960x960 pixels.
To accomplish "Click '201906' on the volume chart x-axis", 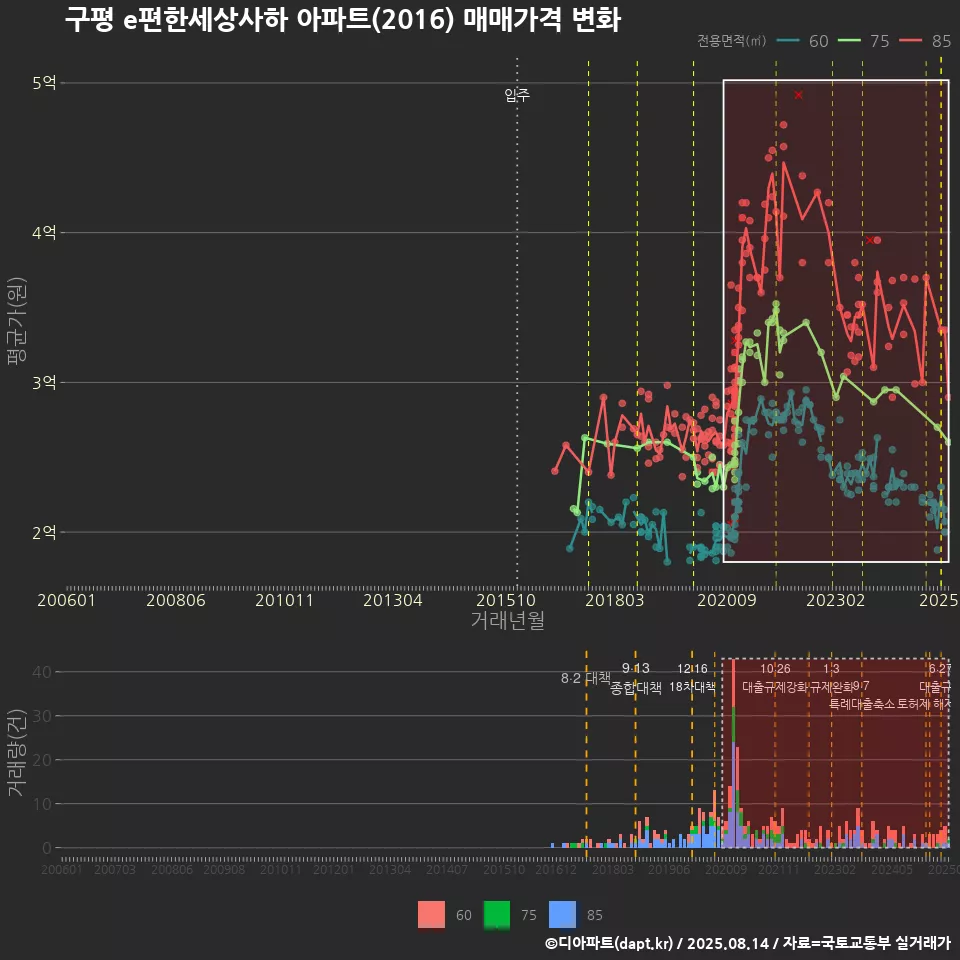I will [669, 869].
